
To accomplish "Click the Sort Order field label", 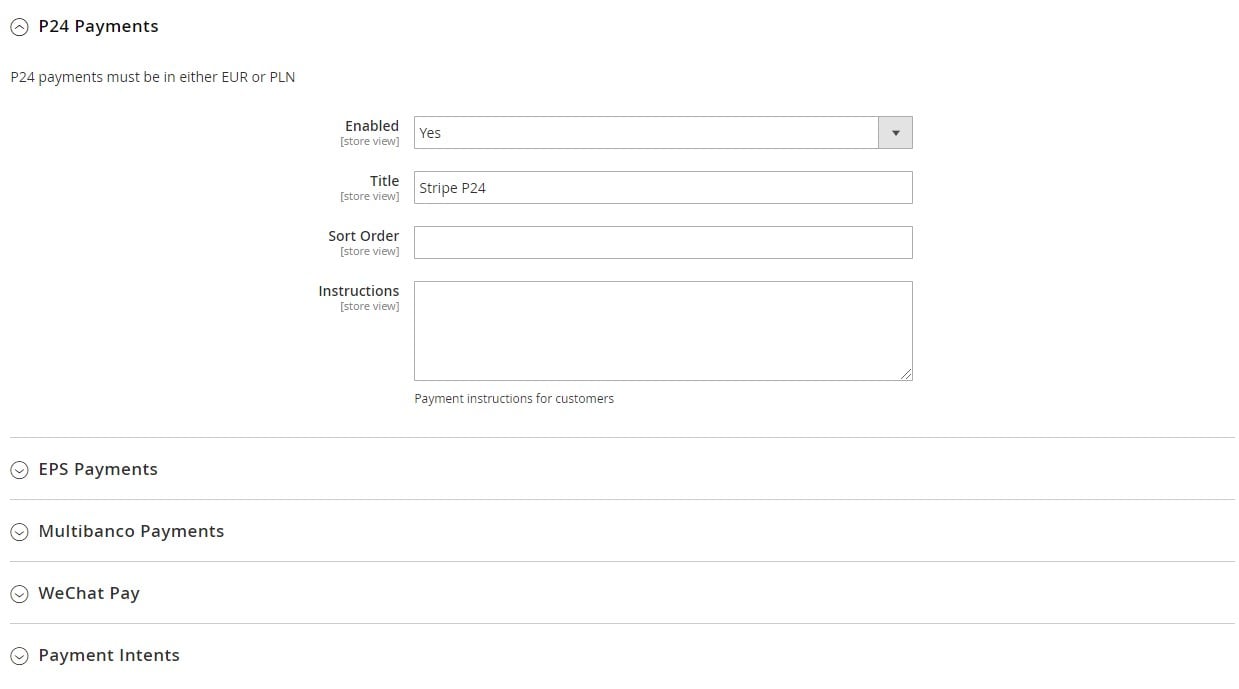I will point(363,236).
